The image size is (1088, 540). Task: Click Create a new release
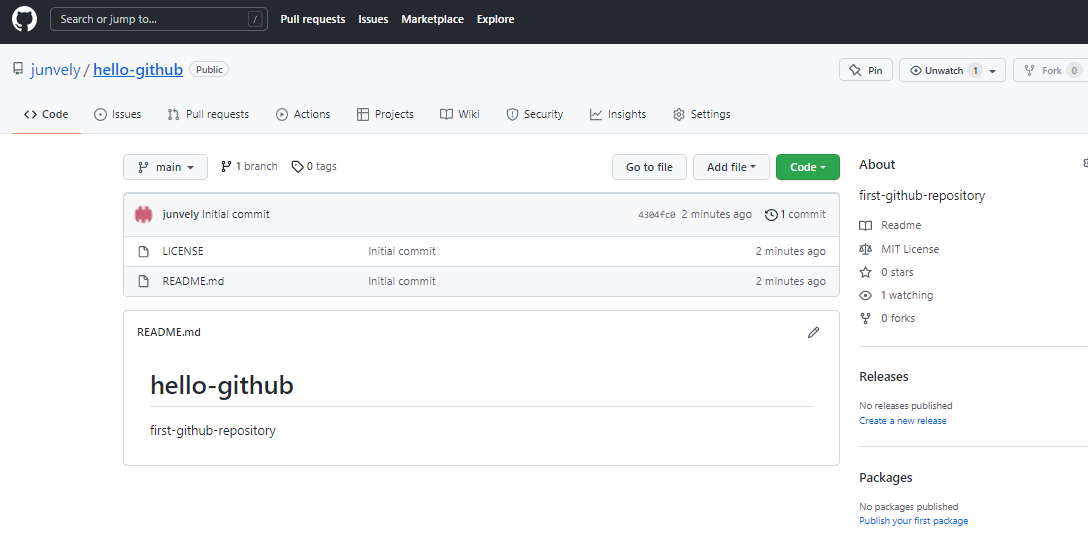pos(903,421)
